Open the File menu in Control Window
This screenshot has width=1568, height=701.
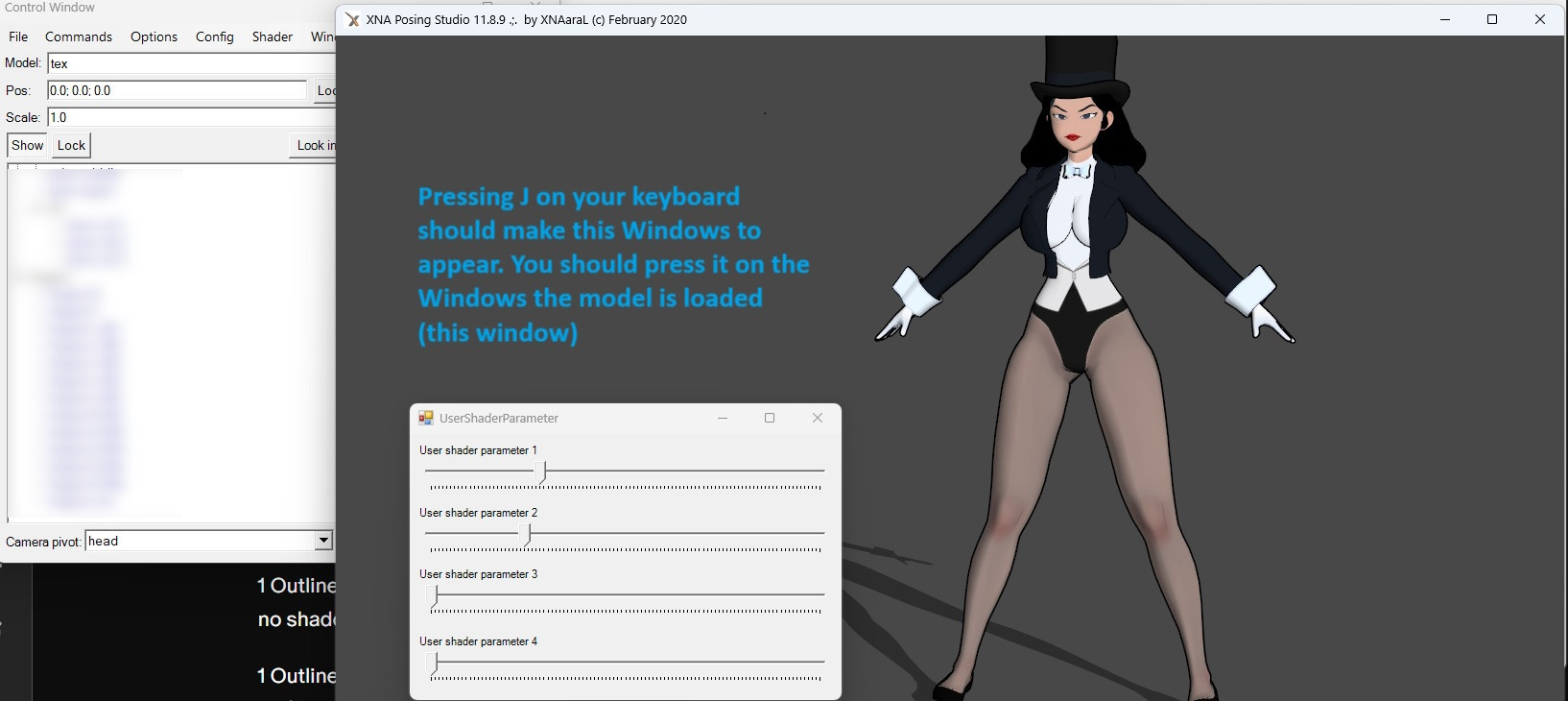click(x=18, y=36)
